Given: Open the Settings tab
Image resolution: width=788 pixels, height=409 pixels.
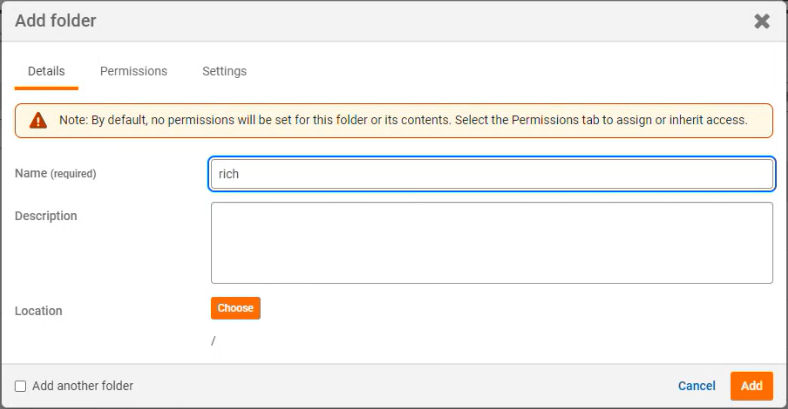Looking at the screenshot, I should 224,71.
